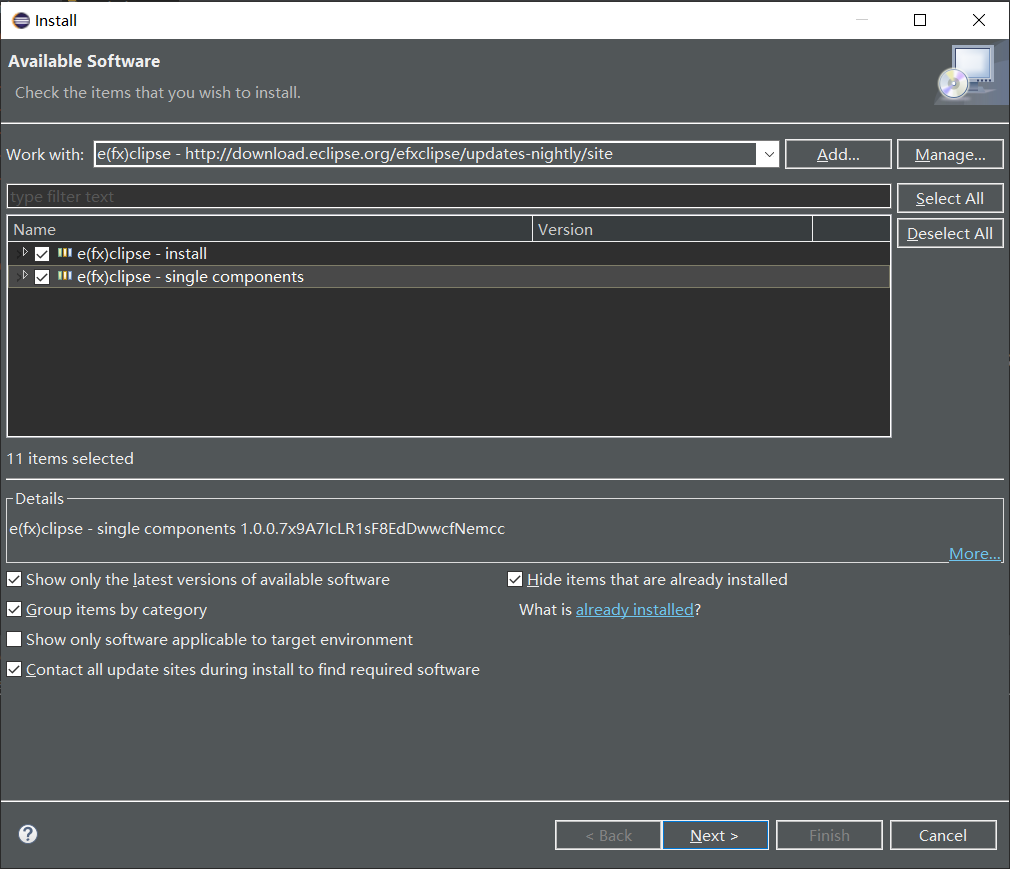1010x869 pixels.
Task: Click the Work with URL text field
Action: [425, 154]
